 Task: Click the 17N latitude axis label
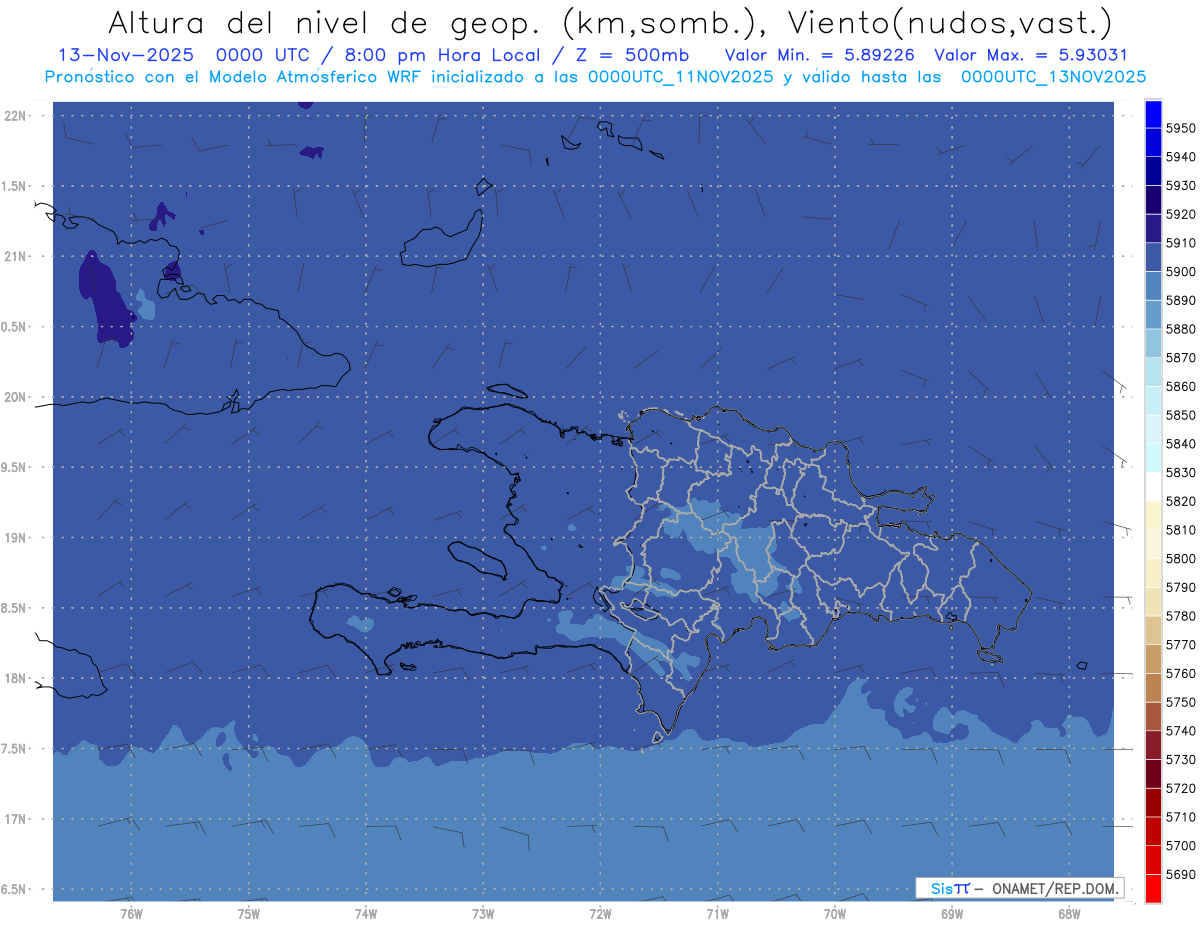pyautogui.click(x=16, y=820)
